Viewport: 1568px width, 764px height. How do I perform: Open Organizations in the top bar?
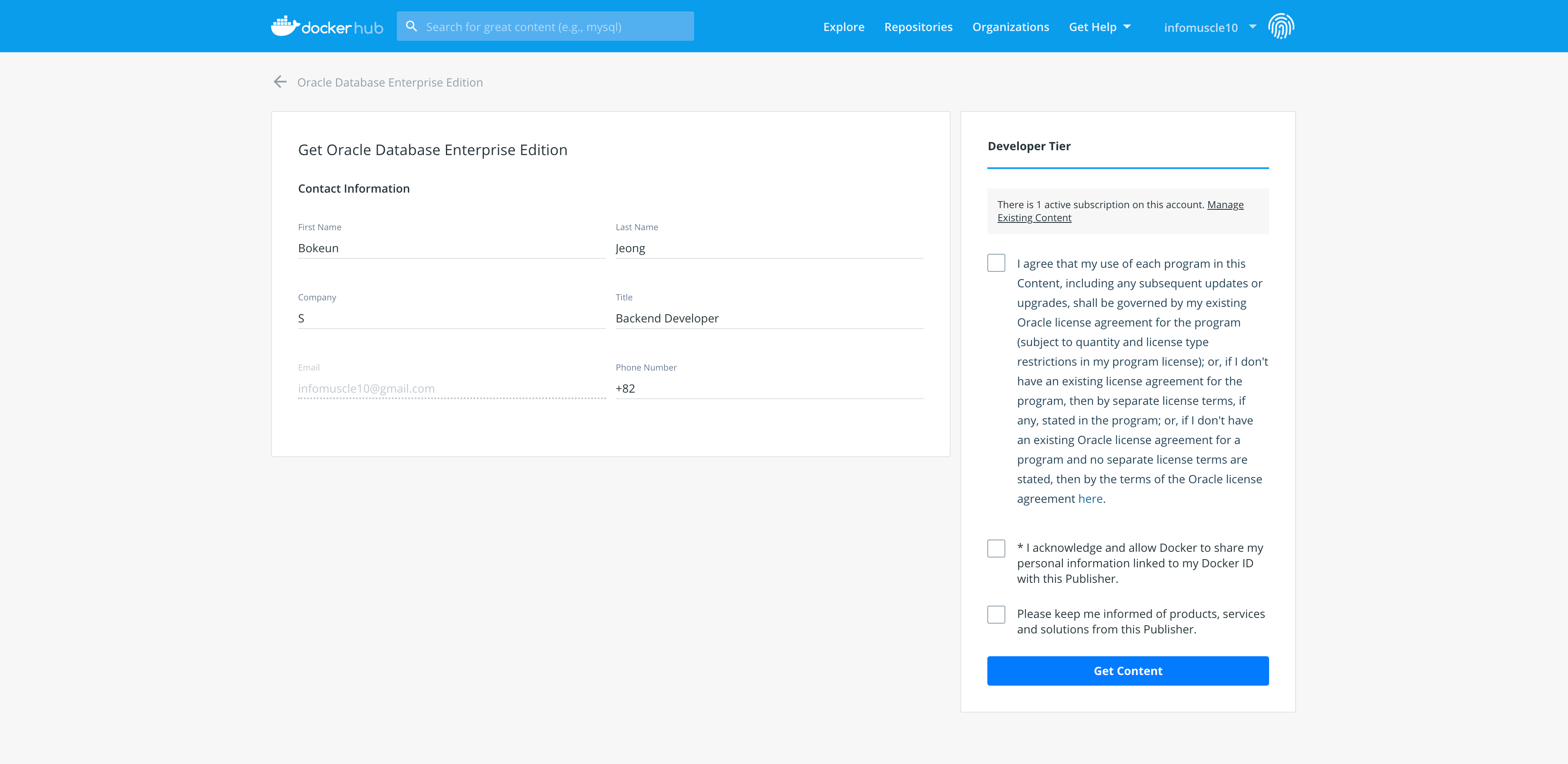pyautogui.click(x=1011, y=27)
